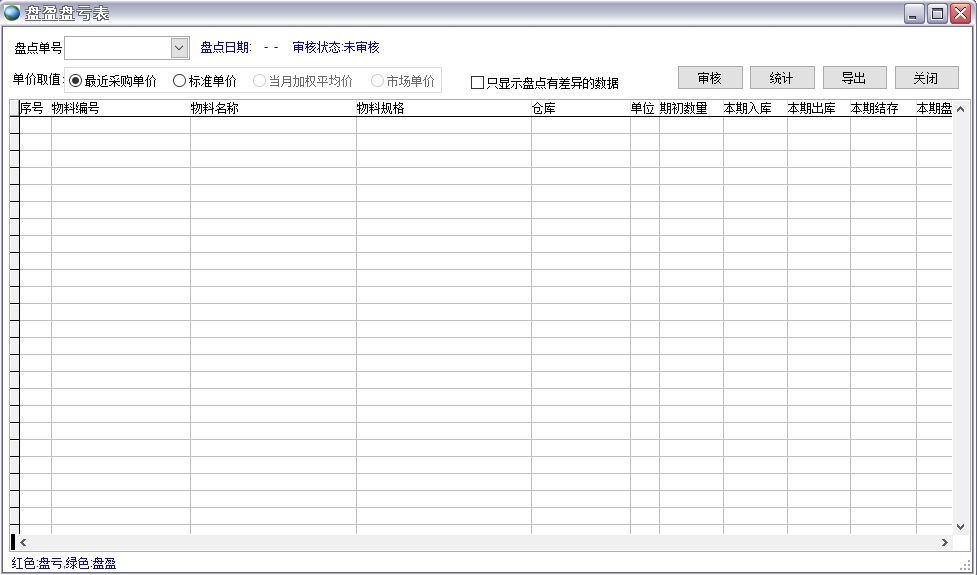Image resolution: width=977 pixels, height=575 pixels.
Task: Click the 审核 button
Action: coord(710,78)
